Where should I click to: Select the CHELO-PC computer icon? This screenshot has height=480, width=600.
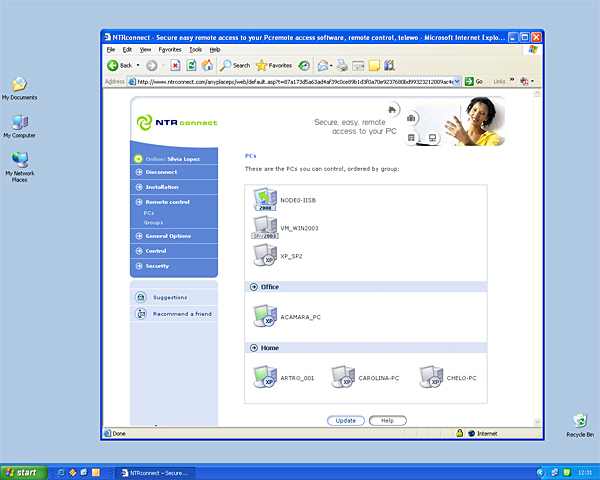coord(431,377)
